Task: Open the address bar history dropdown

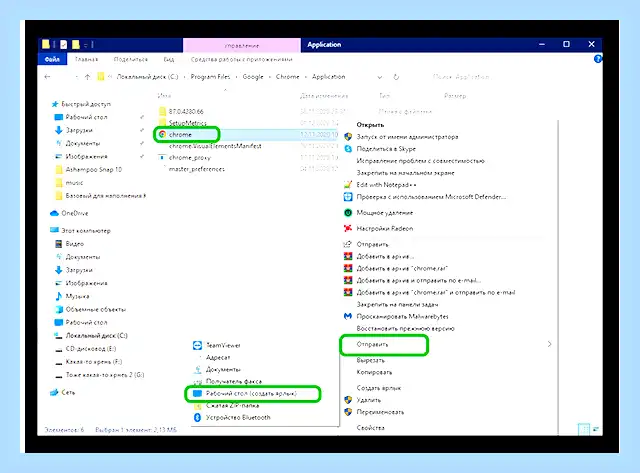Action: coord(380,77)
